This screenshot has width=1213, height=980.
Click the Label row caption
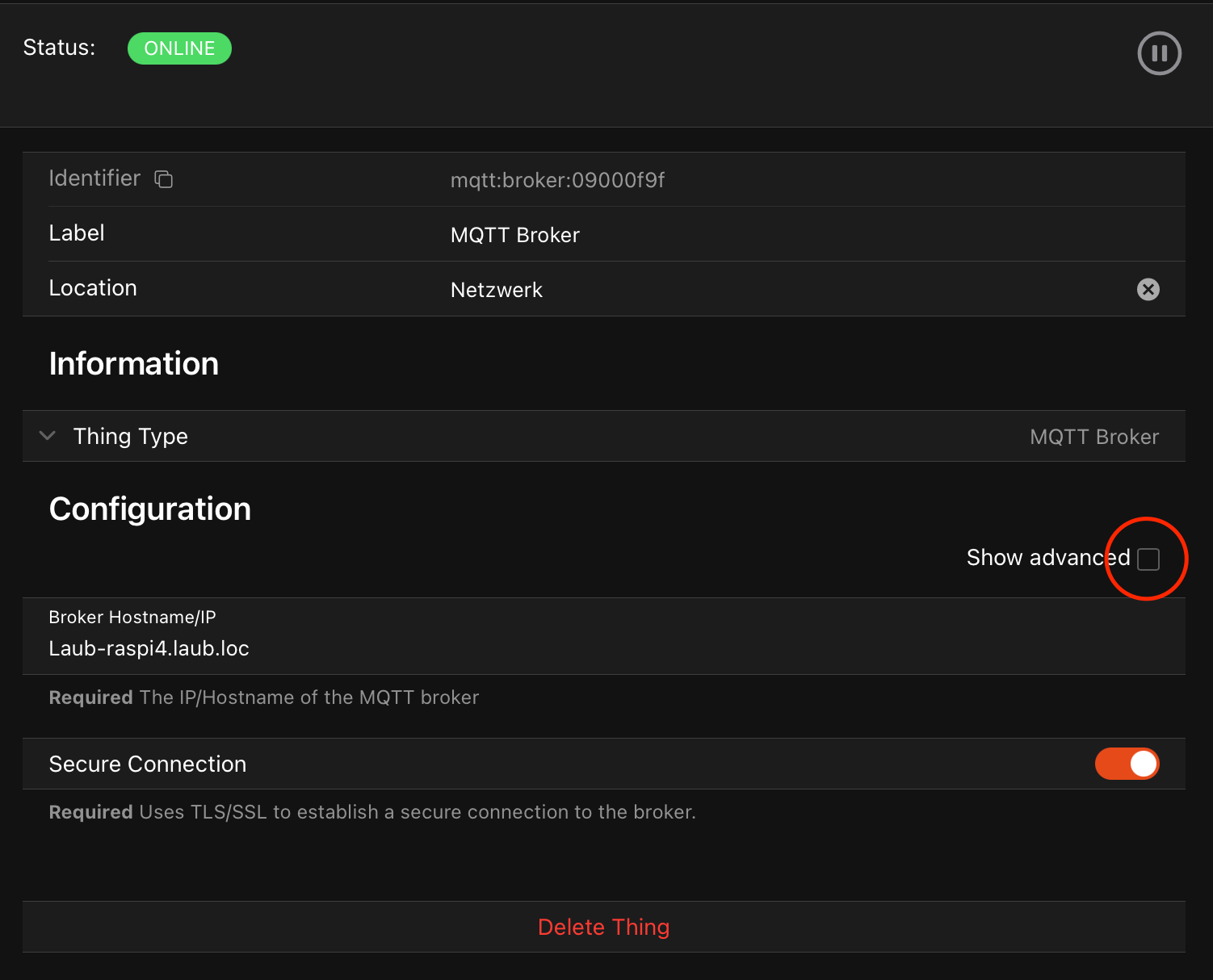coord(77,233)
